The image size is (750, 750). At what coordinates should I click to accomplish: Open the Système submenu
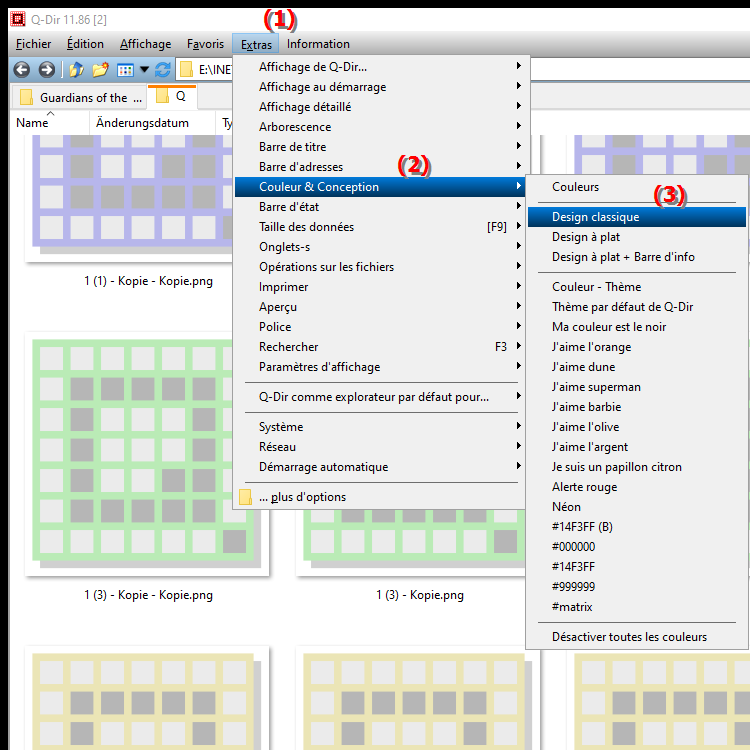coord(381,427)
